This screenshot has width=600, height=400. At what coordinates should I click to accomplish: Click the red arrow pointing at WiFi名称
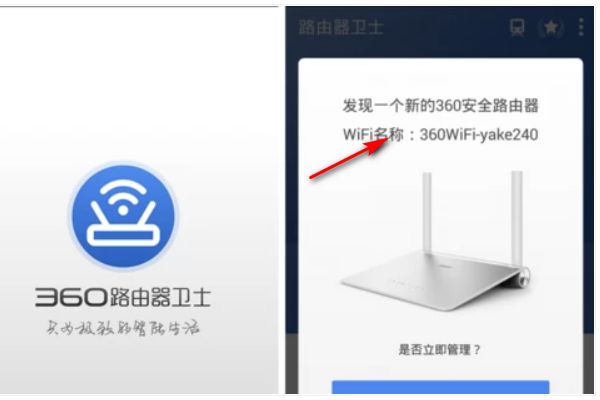pyautogui.click(x=349, y=158)
